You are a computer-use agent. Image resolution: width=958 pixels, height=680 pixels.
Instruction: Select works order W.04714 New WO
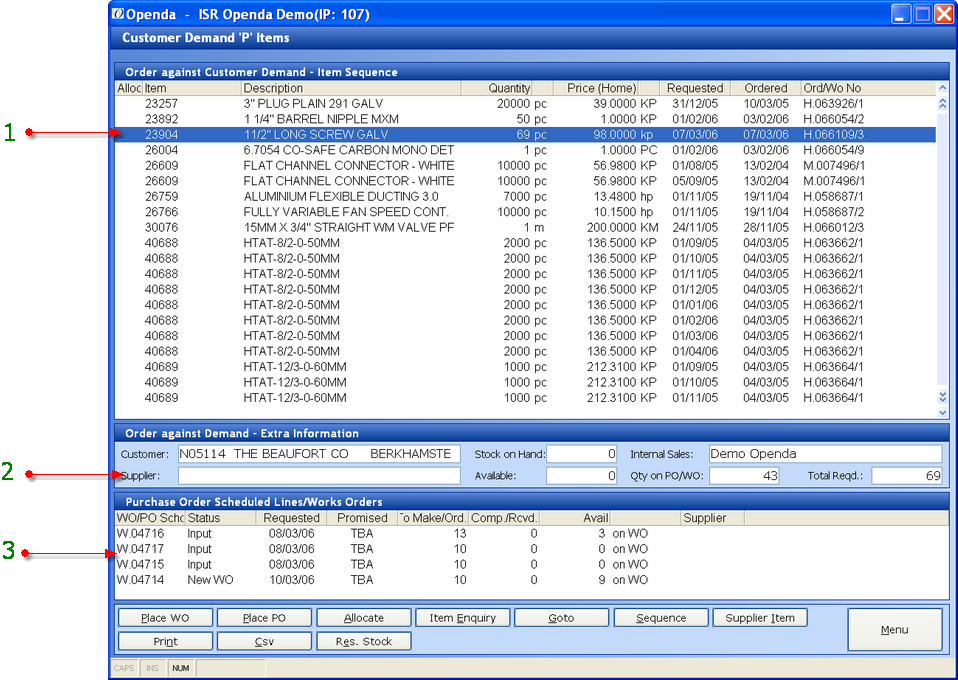pos(532,580)
